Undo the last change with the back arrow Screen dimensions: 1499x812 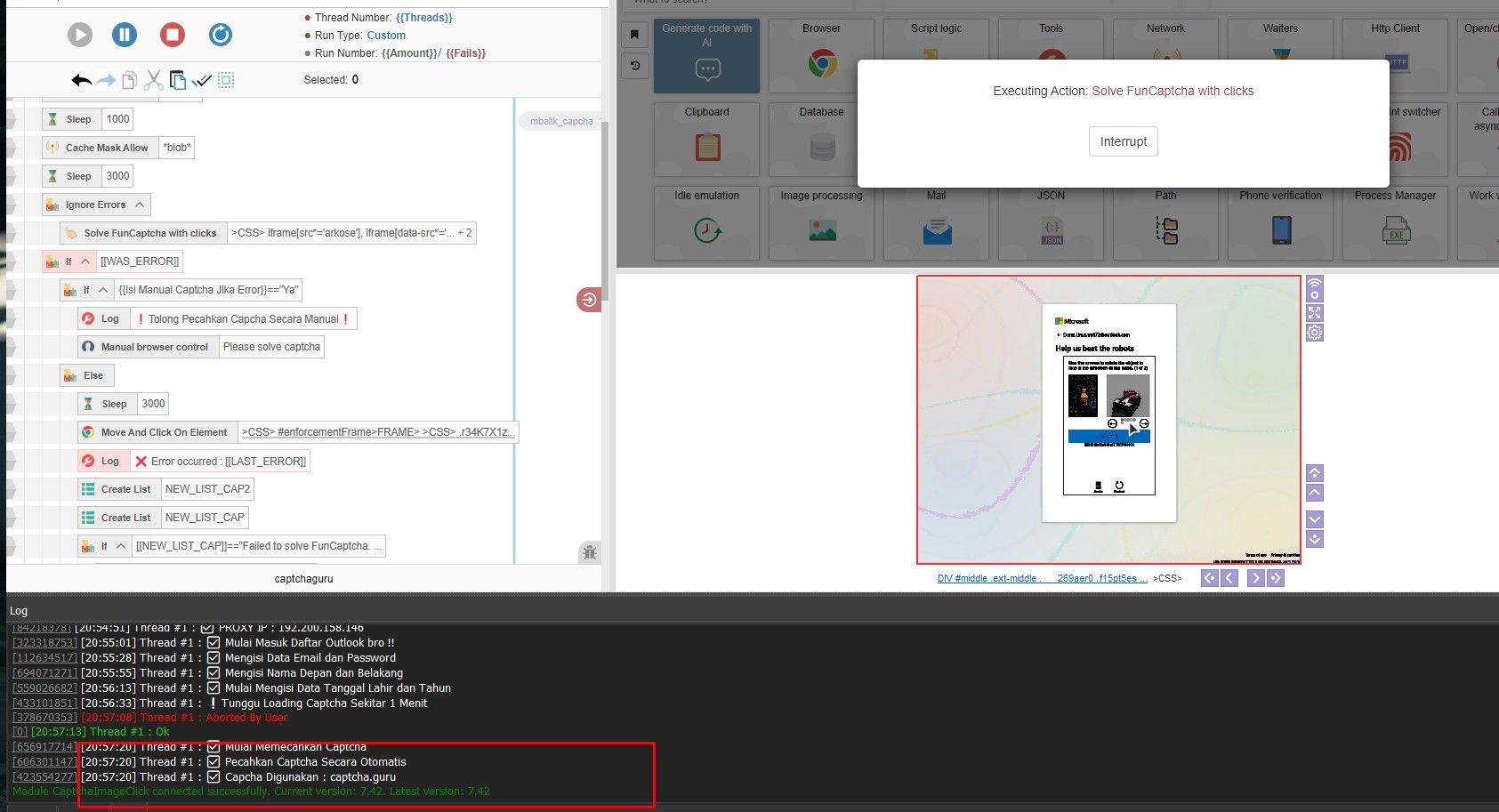[x=79, y=79]
